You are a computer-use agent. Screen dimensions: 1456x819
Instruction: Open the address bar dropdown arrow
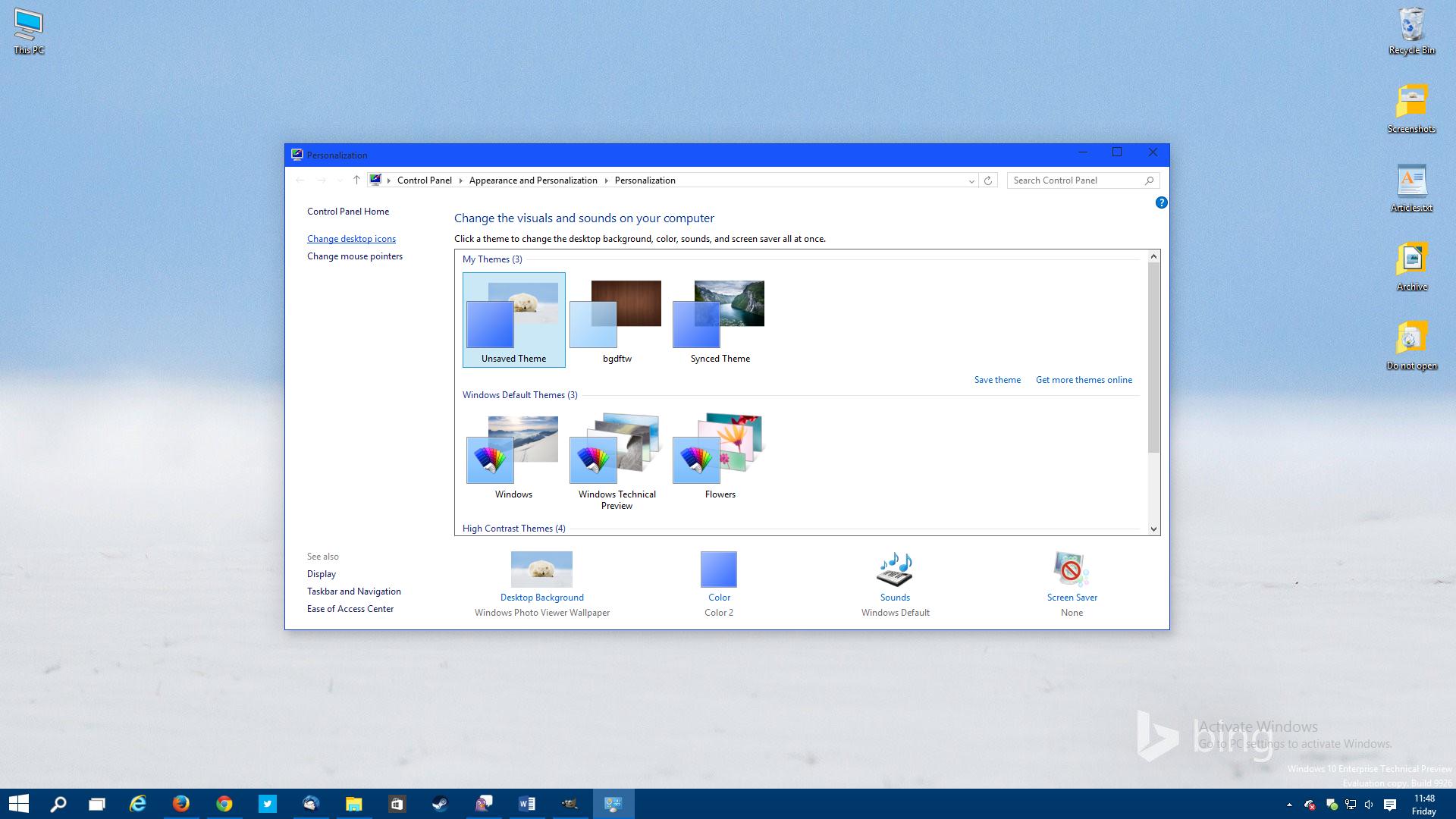point(971,180)
